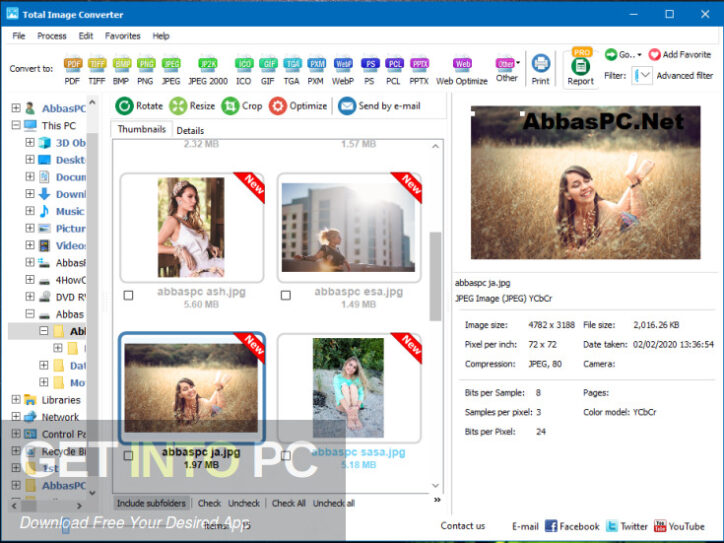Open the Filter combo box
The height and width of the screenshot is (543, 724).
(642, 75)
